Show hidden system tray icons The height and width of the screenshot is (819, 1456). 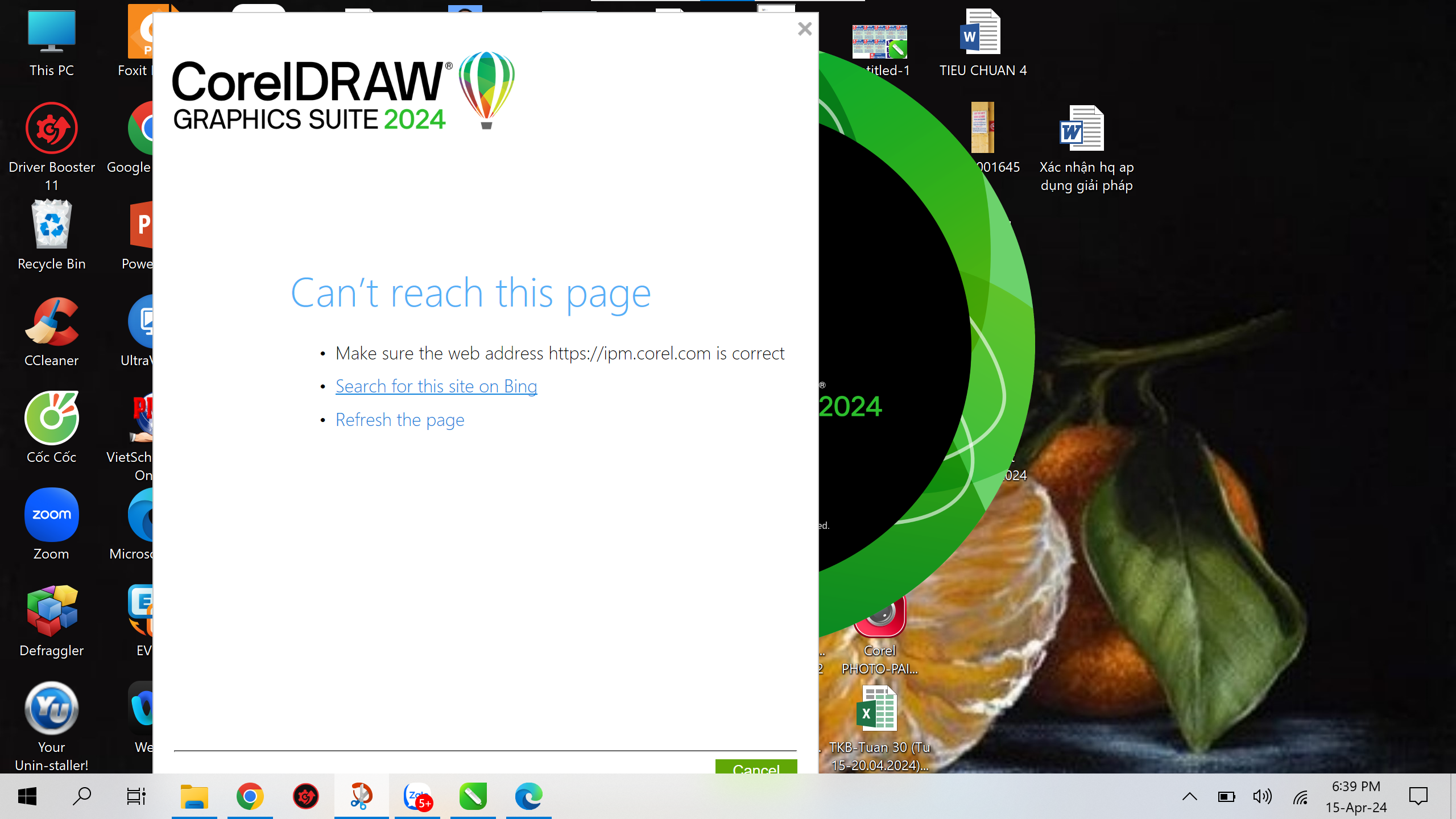pos(1189,796)
